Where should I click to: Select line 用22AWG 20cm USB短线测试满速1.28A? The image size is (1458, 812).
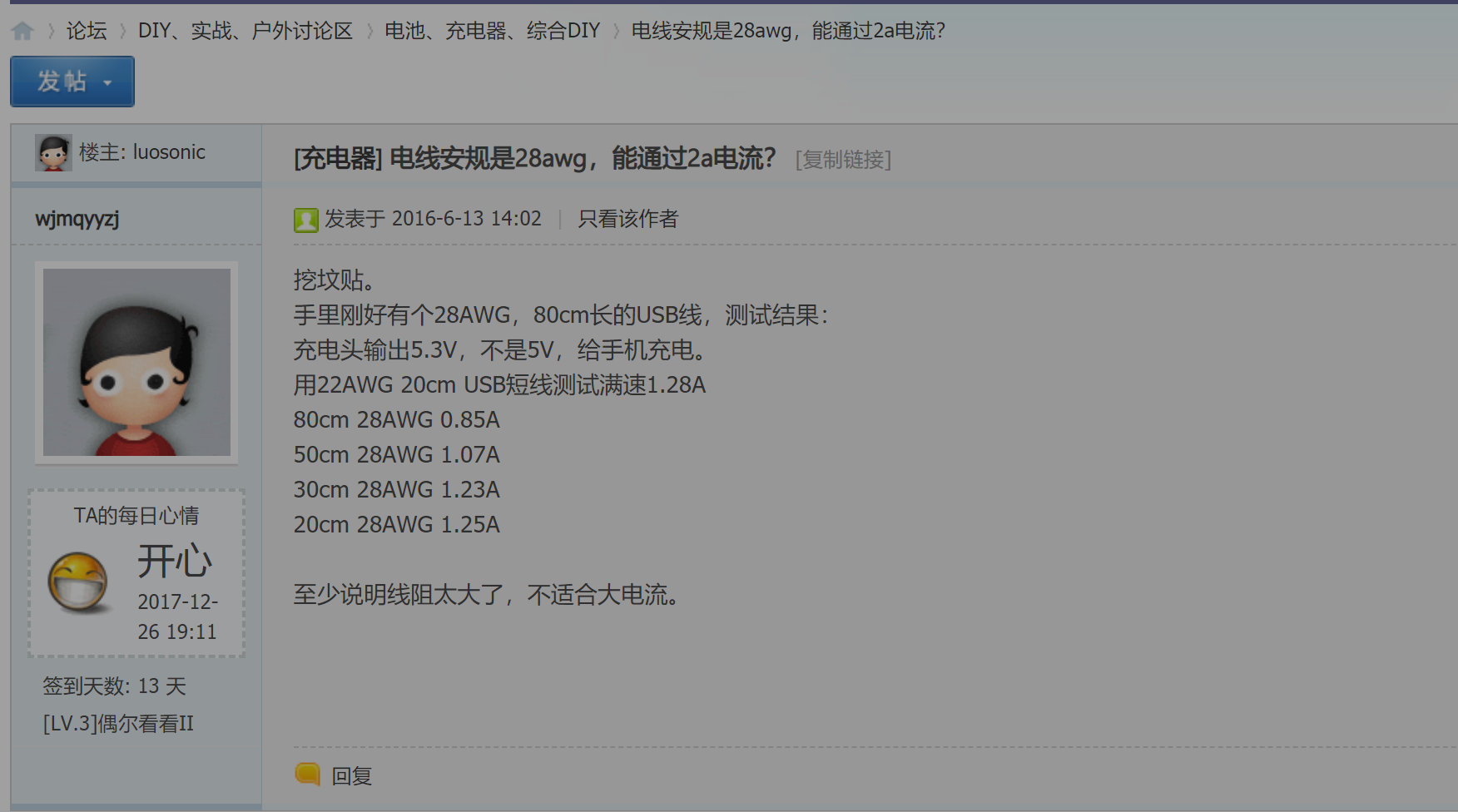tap(499, 385)
